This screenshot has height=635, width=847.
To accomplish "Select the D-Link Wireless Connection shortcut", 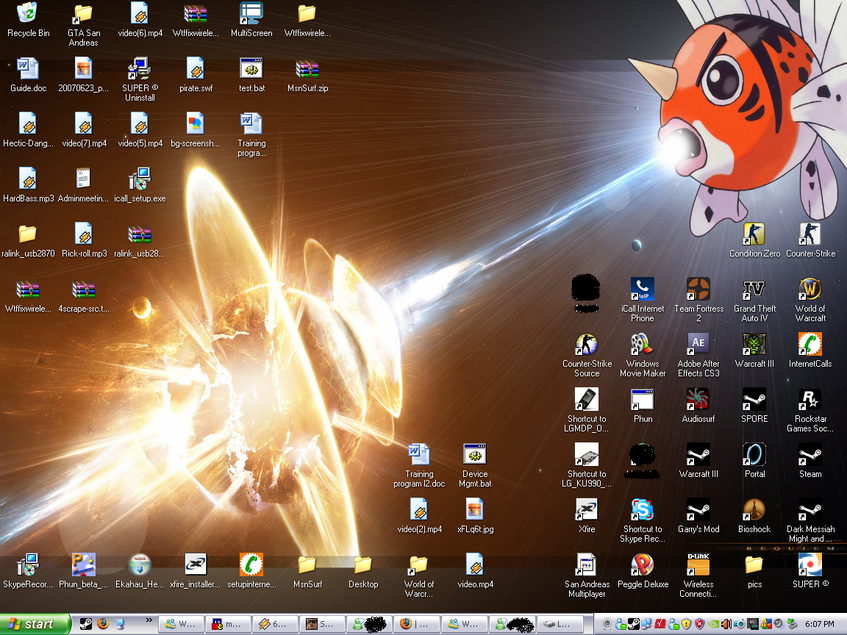I will pyautogui.click(x=698, y=575).
